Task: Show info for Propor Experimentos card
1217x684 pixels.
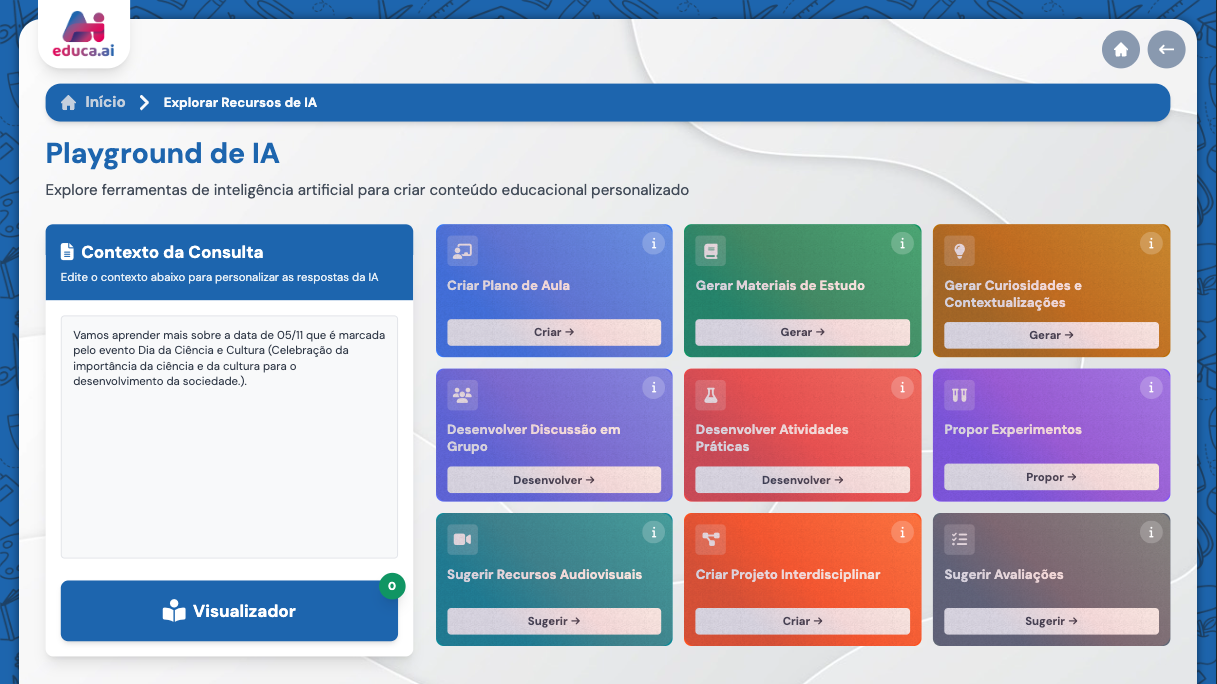Action: [1151, 388]
